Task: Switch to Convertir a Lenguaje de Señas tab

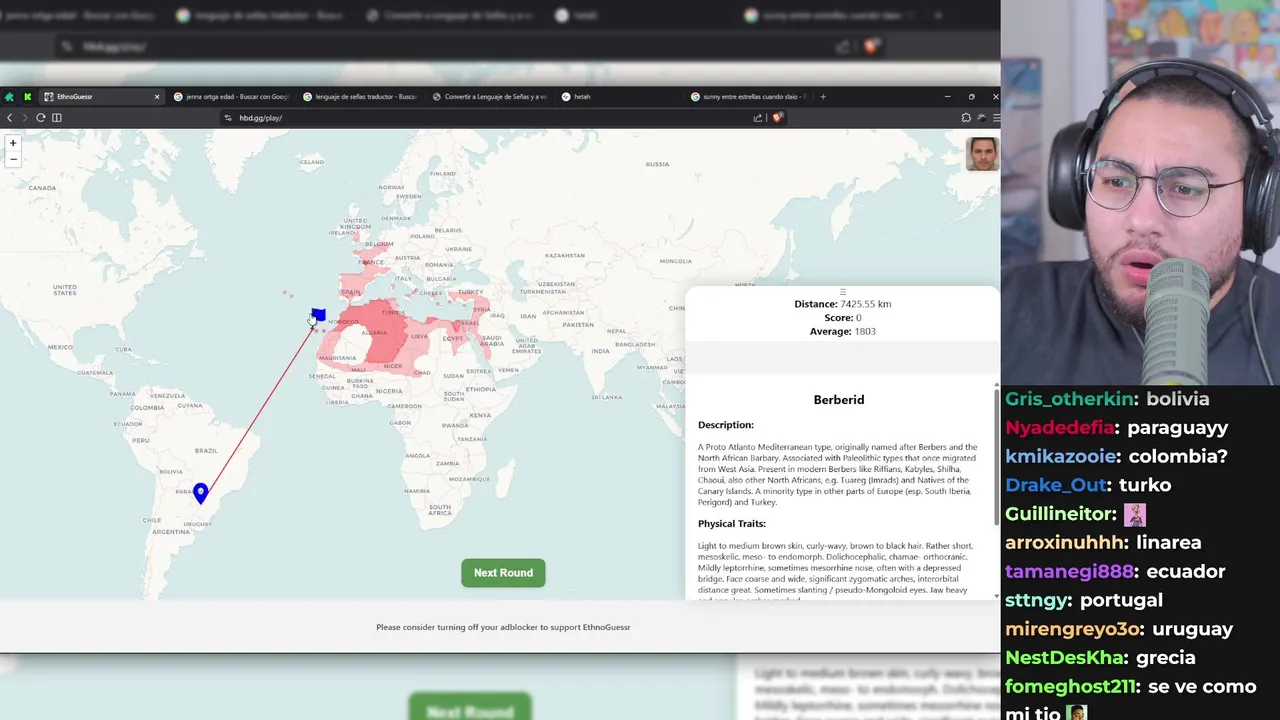Action: 490,97
